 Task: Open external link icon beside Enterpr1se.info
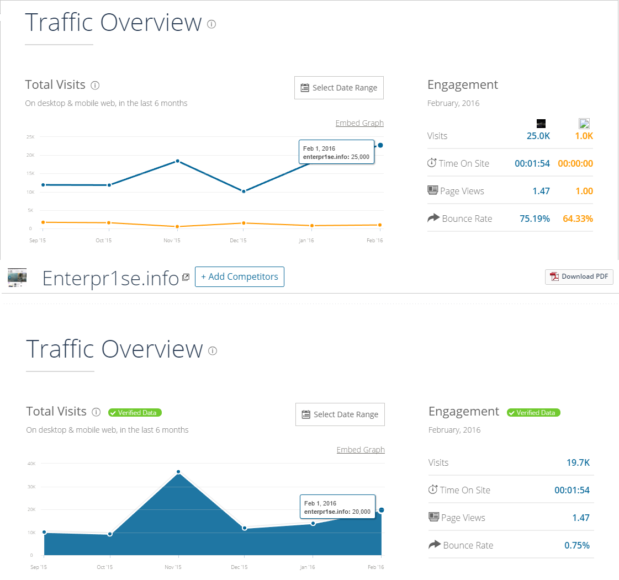pos(186,277)
